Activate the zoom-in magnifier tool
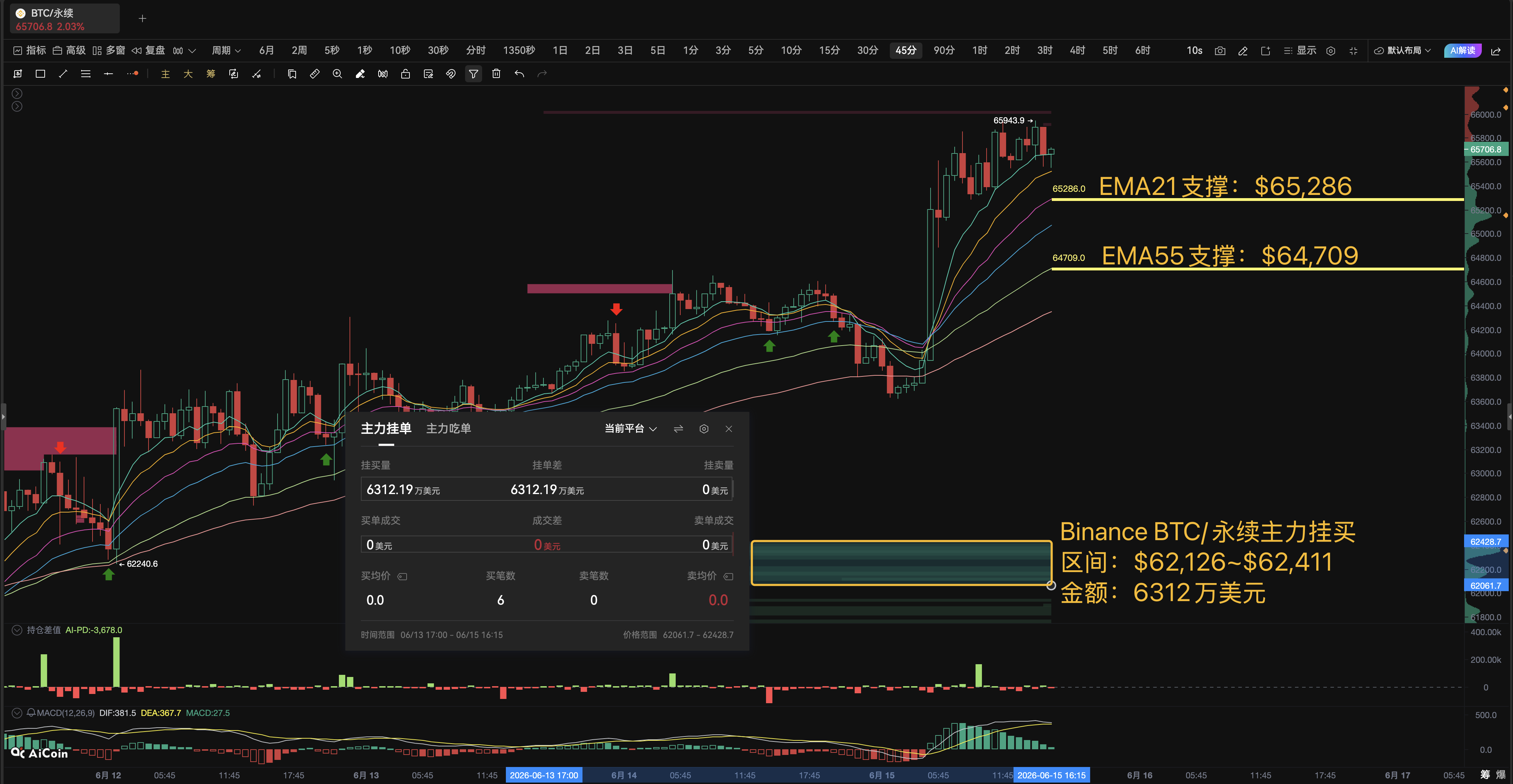The height and width of the screenshot is (784, 1513). click(337, 74)
